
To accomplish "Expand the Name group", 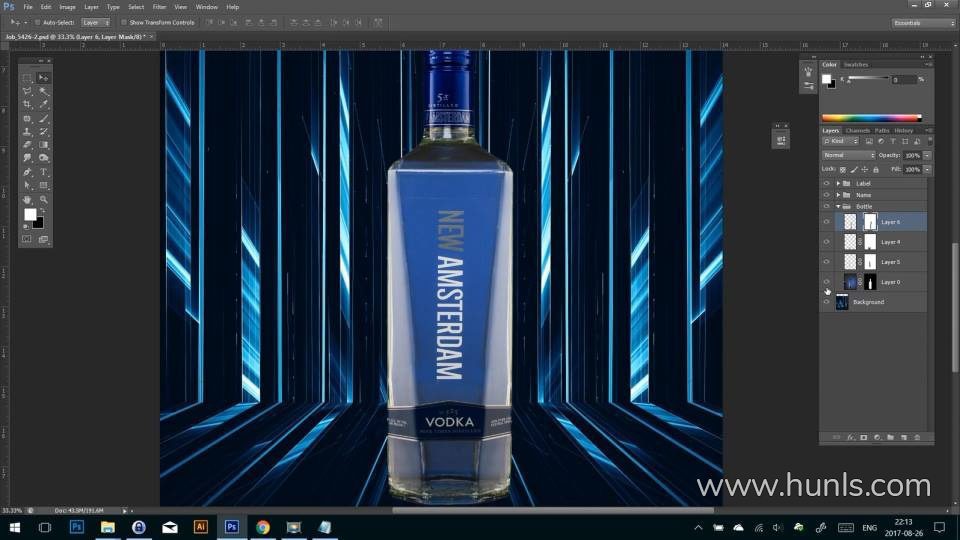I will pyautogui.click(x=838, y=195).
